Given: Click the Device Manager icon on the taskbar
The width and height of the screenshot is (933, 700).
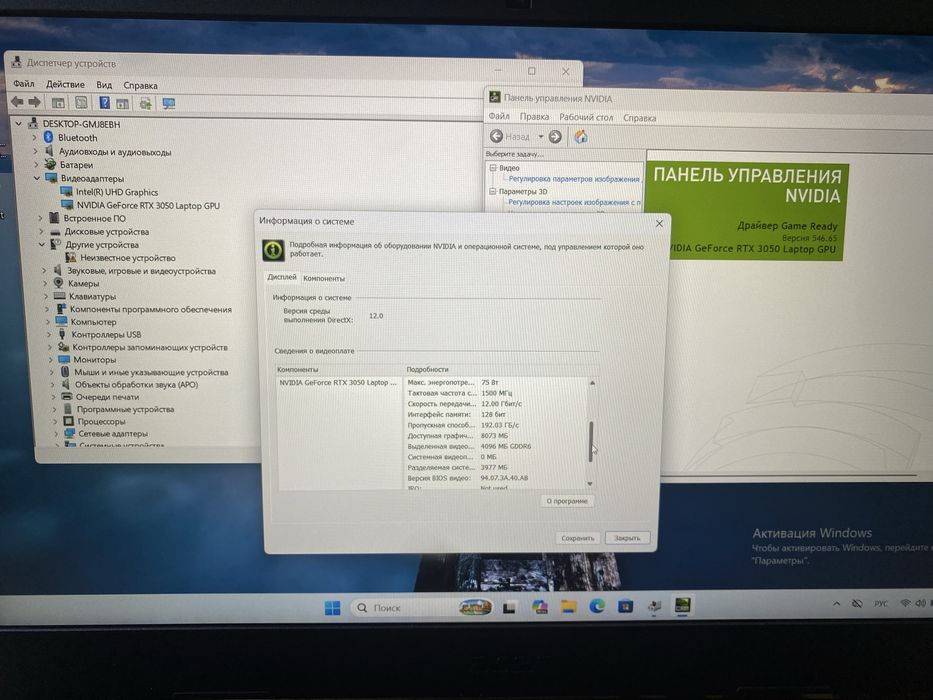Looking at the screenshot, I should [654, 606].
